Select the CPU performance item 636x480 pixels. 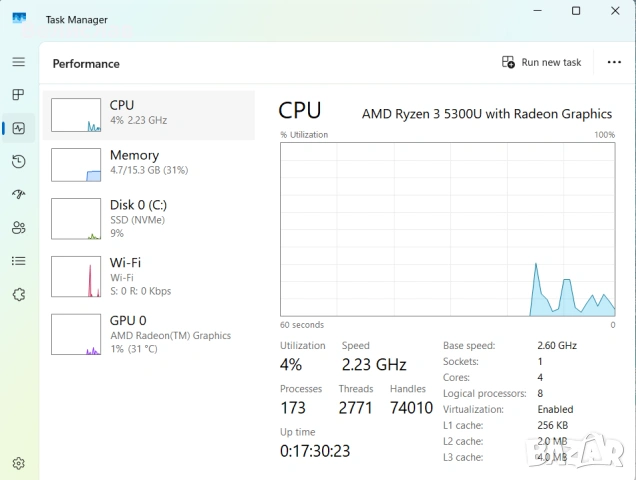[x=149, y=115]
